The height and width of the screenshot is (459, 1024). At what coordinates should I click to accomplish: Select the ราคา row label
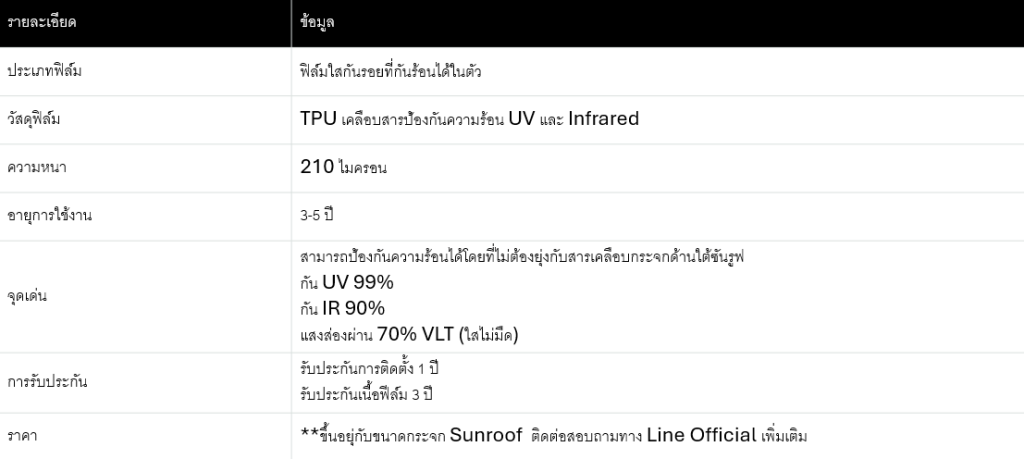[22, 437]
